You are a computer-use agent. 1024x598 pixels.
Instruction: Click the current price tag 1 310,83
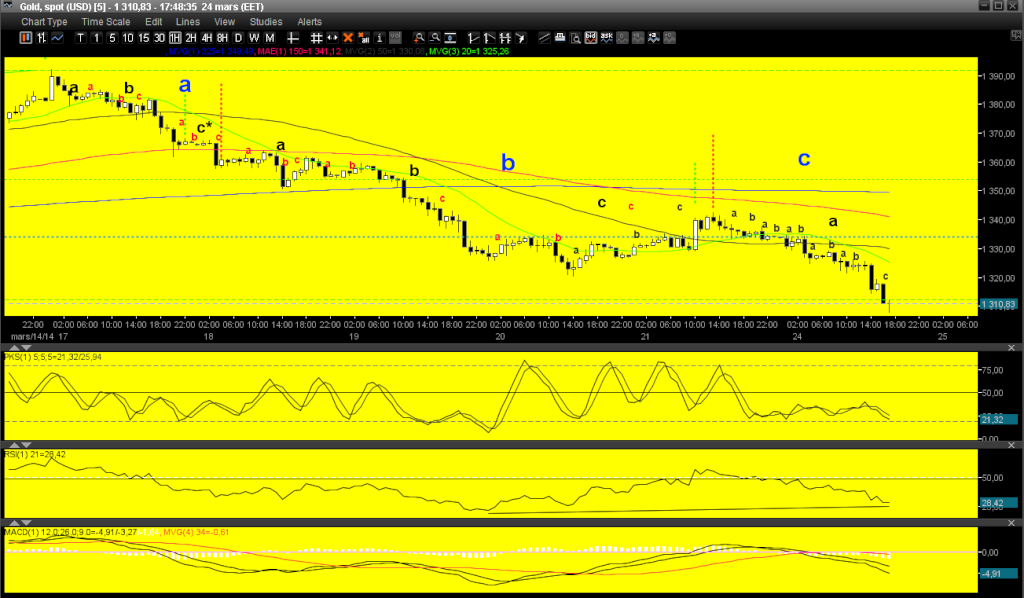pos(999,304)
